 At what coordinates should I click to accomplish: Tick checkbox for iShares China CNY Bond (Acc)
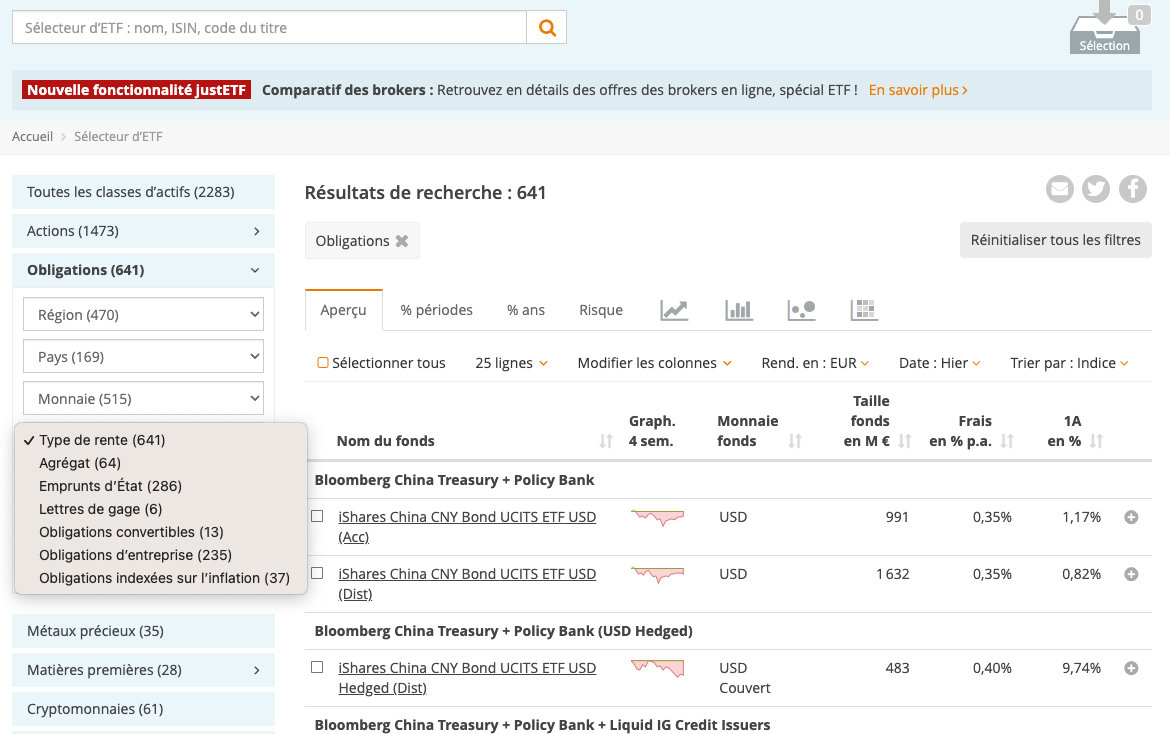pyautogui.click(x=317, y=517)
